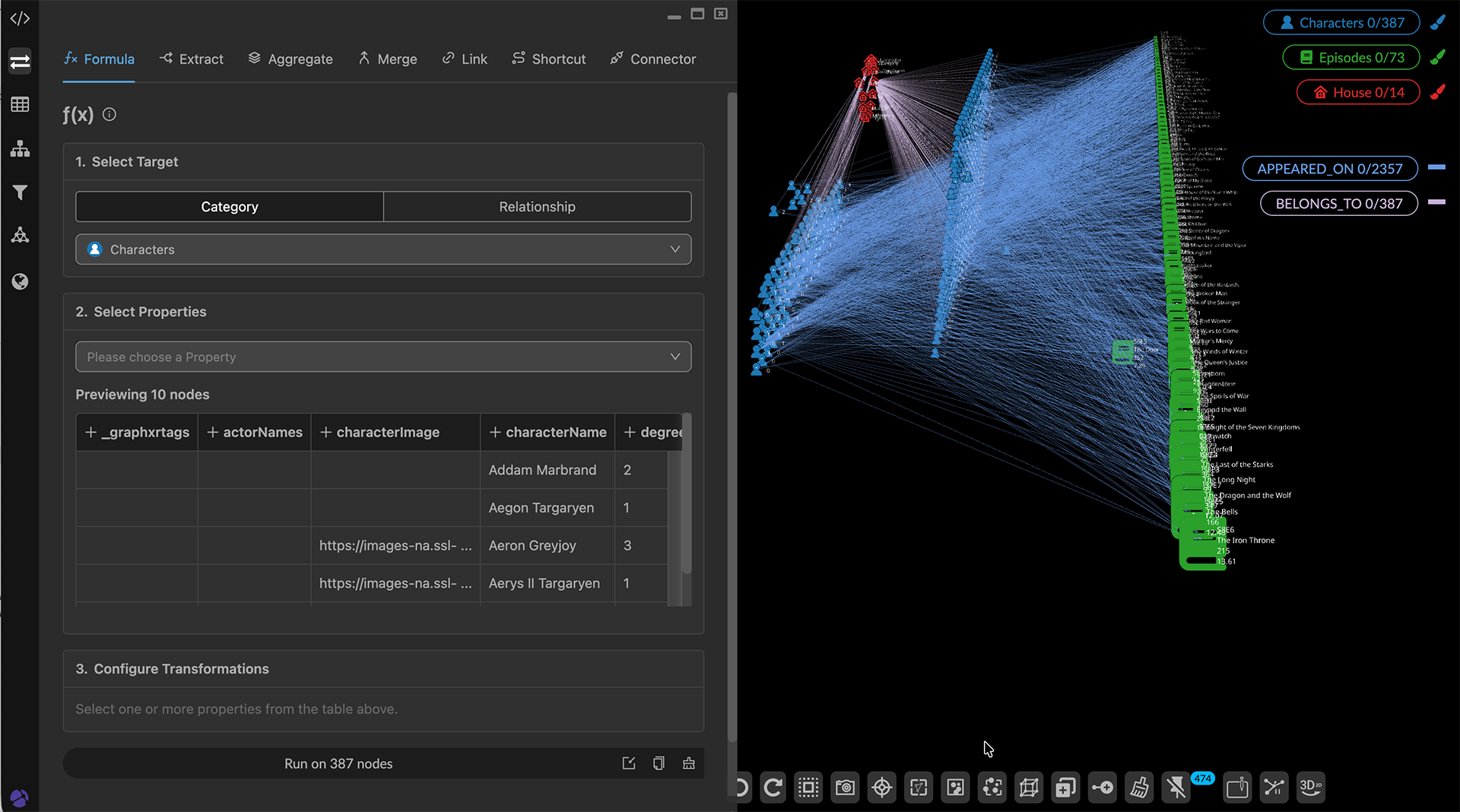Click the red House color brush

pos(1437,93)
